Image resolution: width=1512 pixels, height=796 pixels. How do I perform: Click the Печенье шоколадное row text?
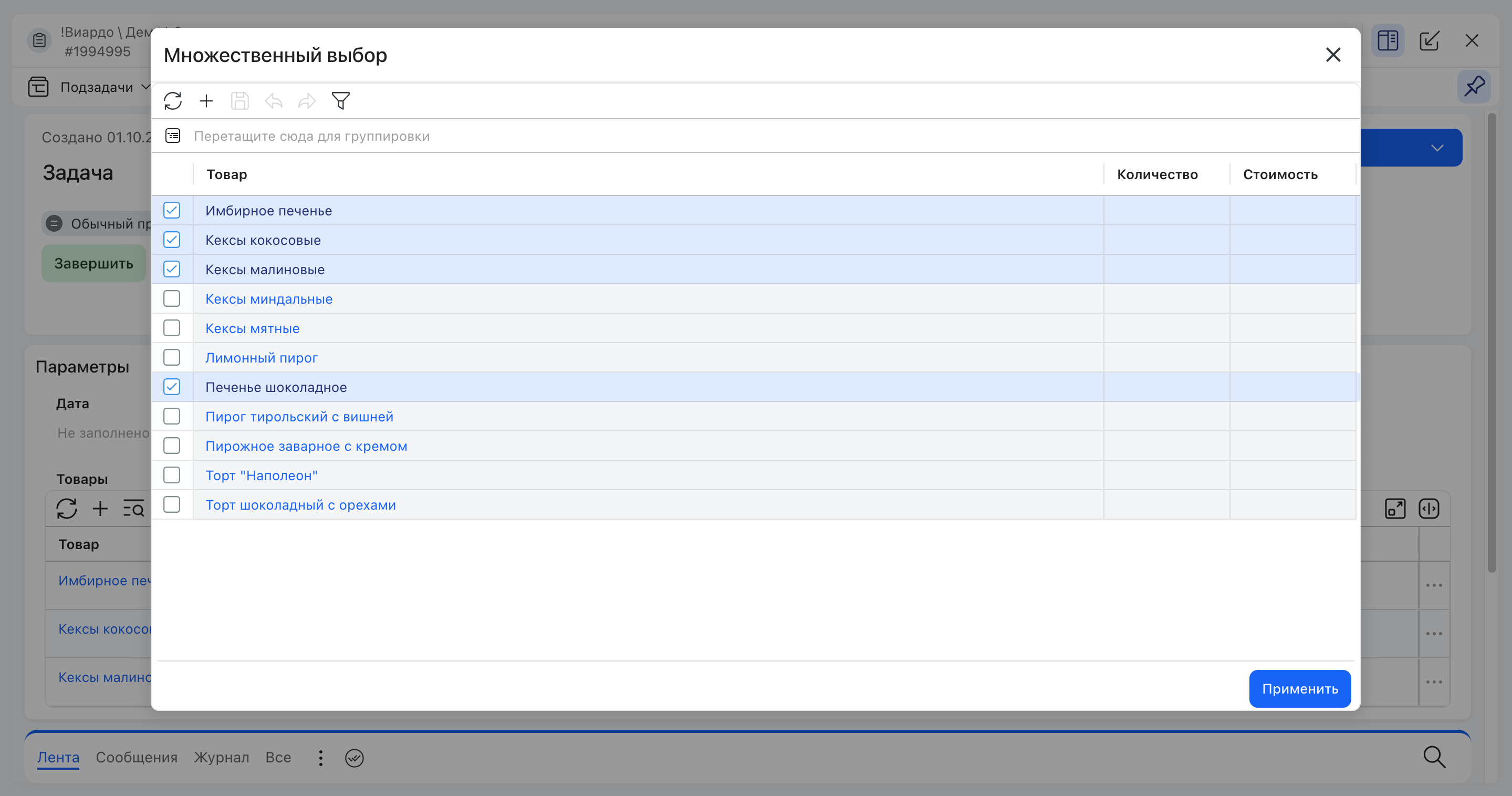coord(276,387)
